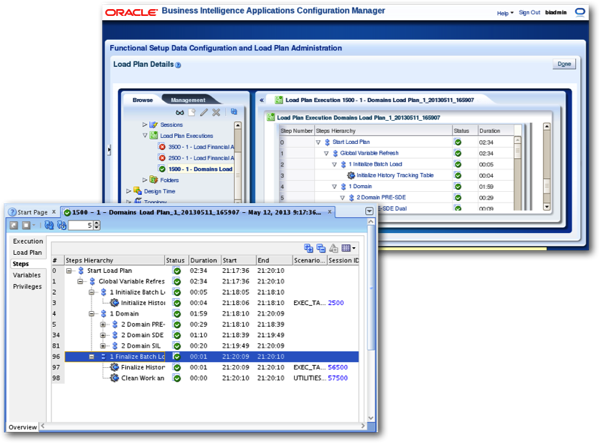This screenshot has height=443, width=600.
Task: Click the green status icon of Start Load Plan row in ODI
Action: (x=176, y=271)
